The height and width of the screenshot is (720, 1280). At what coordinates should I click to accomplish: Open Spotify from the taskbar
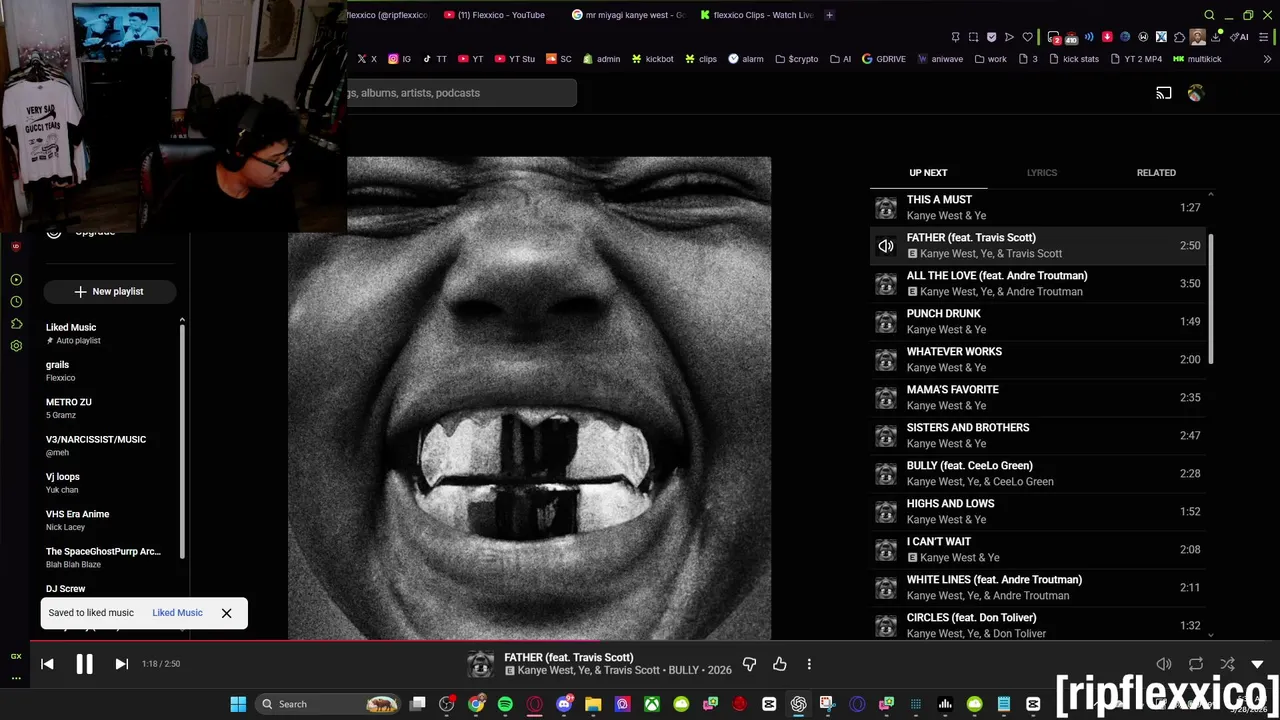pos(505,704)
